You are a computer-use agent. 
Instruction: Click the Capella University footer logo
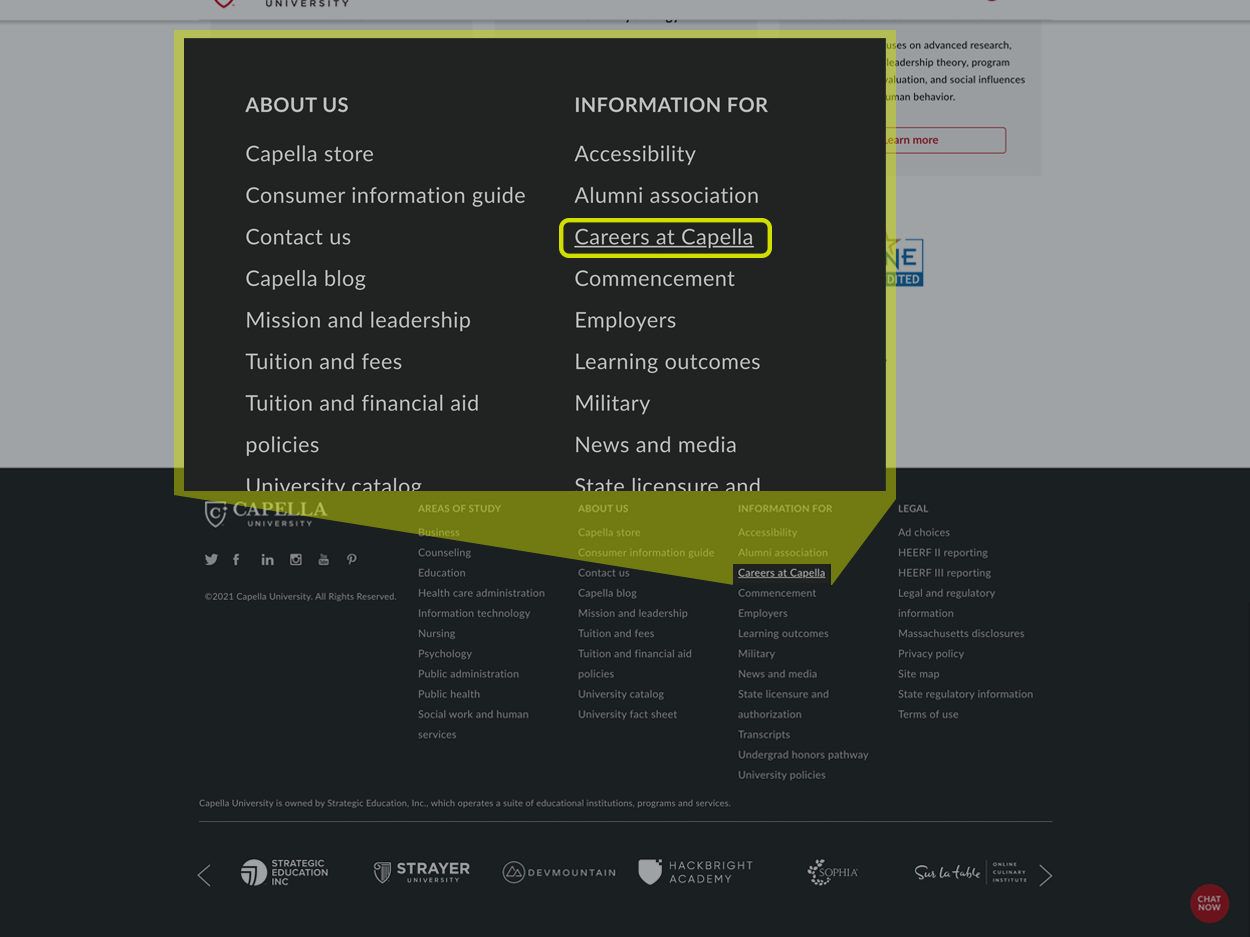(x=265, y=514)
